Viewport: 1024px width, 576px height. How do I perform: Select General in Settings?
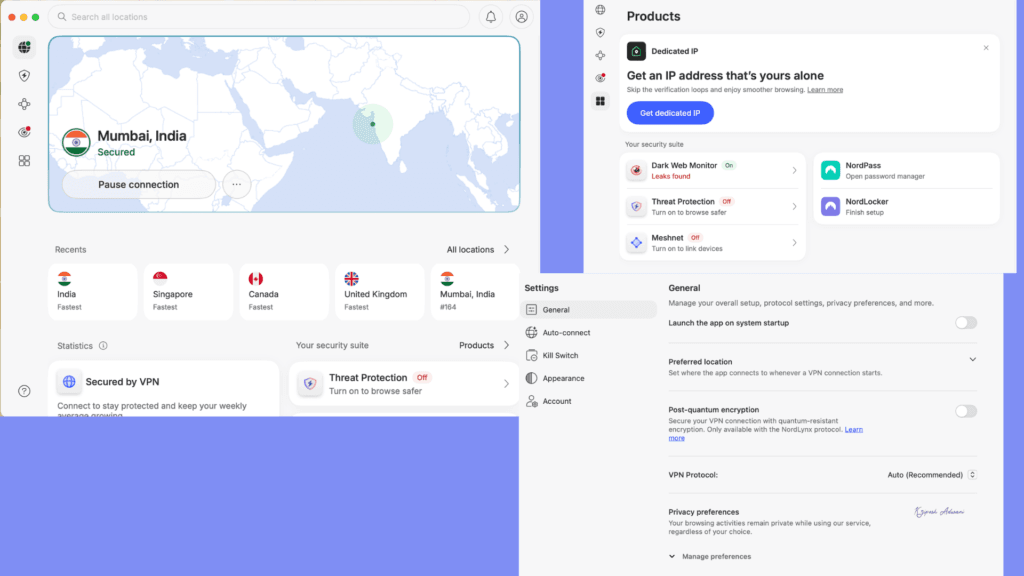point(590,310)
